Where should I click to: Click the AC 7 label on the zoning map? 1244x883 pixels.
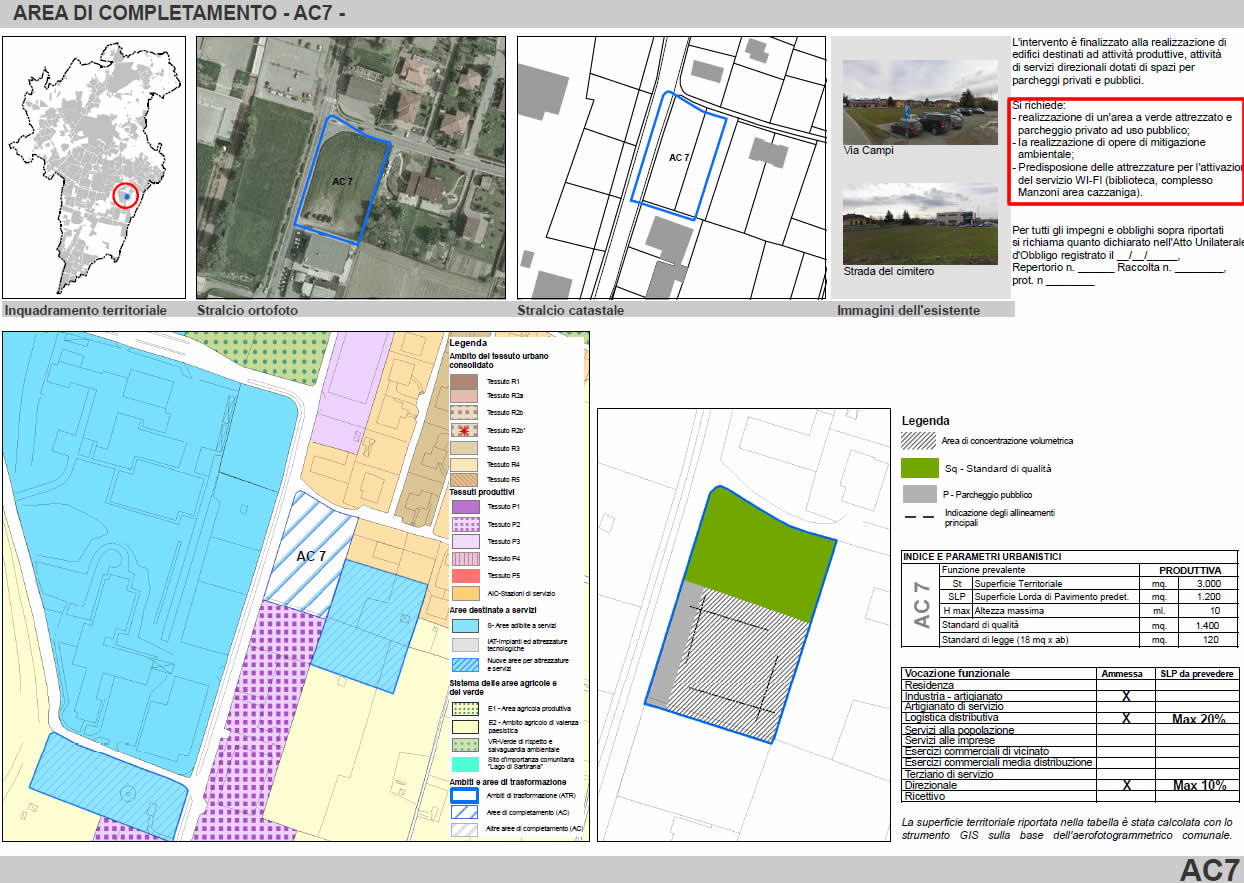click(311, 556)
